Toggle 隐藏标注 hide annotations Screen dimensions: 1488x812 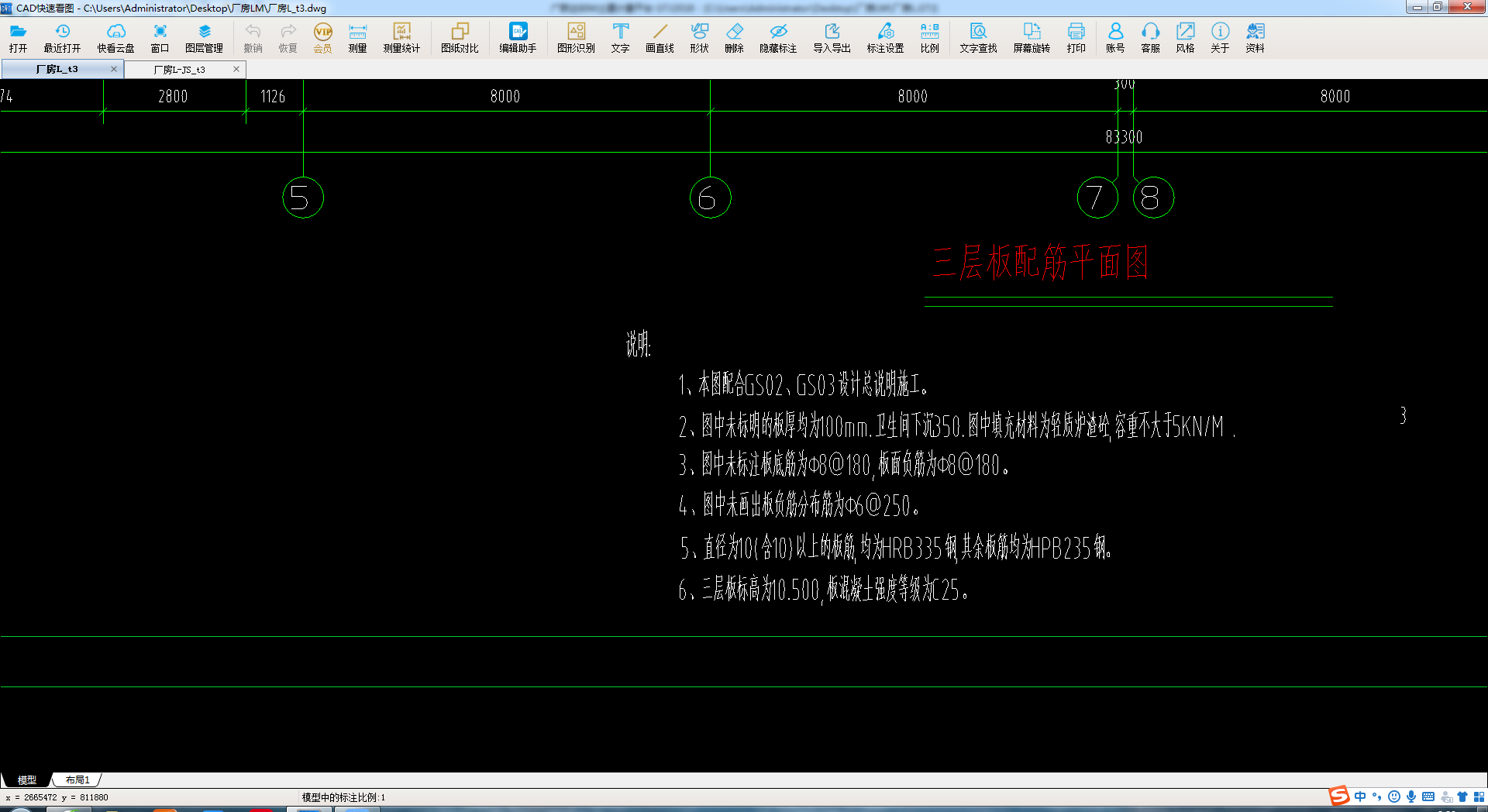coord(778,37)
